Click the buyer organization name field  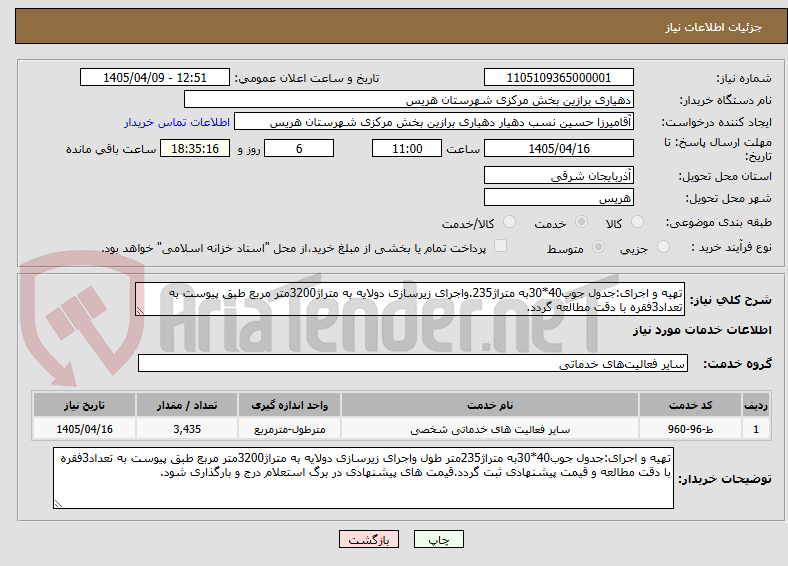pyautogui.click(x=409, y=100)
